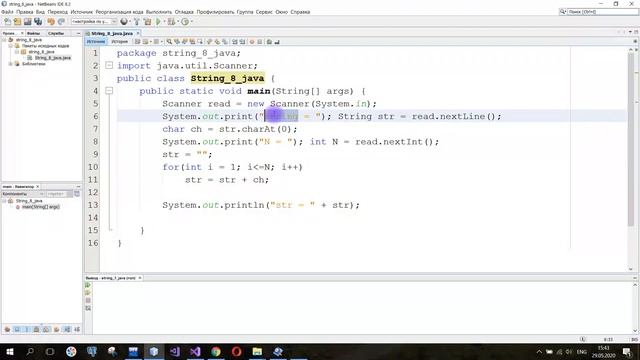This screenshot has height=360, width=640.
Task: Click the New Project toolbar icon
Action: point(18,22)
